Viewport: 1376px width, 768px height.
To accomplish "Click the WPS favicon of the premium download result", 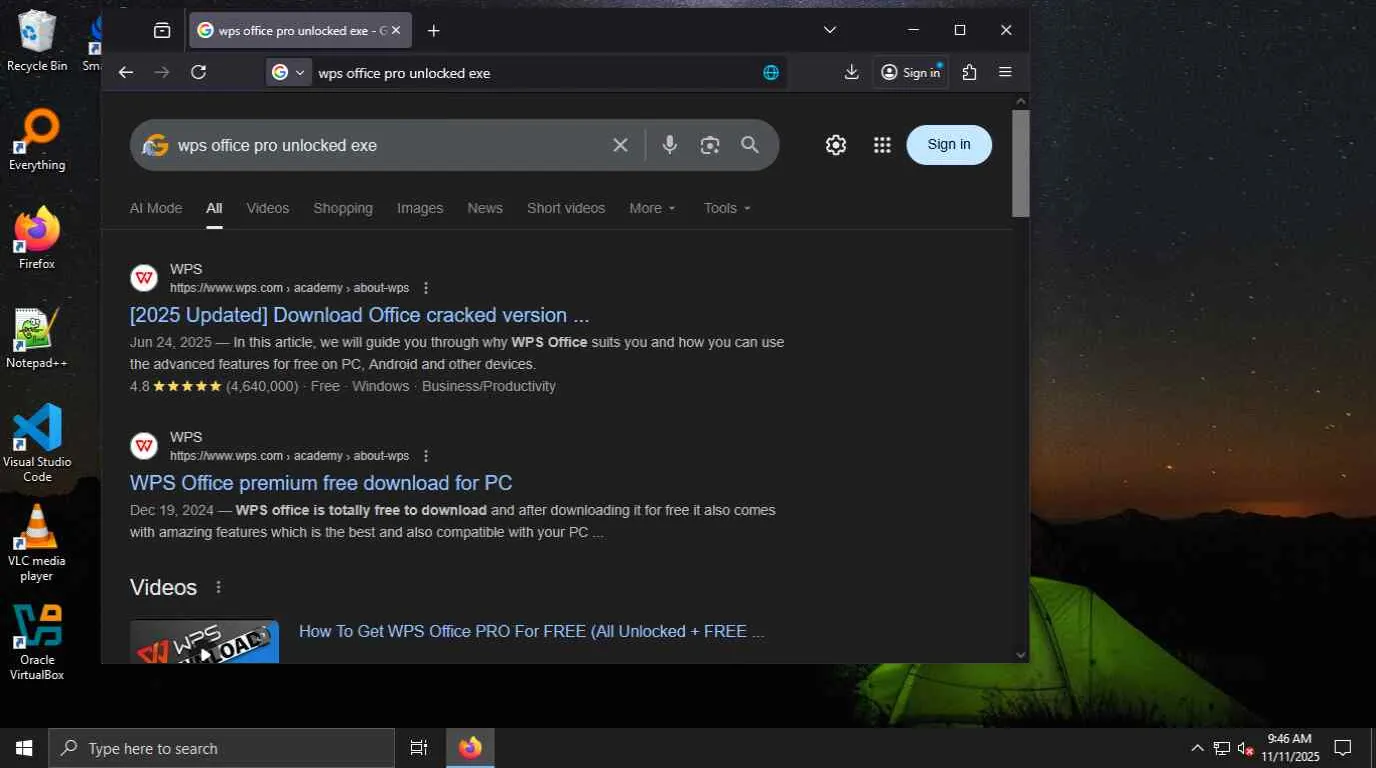I will (x=144, y=446).
